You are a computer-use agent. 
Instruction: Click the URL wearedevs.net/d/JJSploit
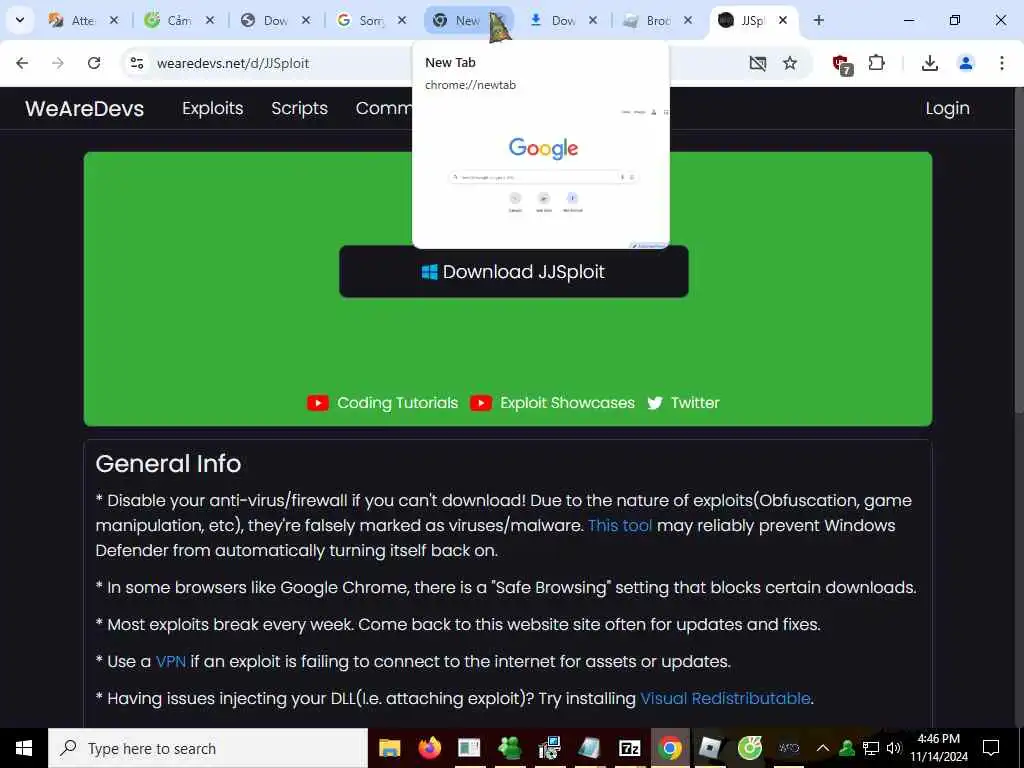233,63
